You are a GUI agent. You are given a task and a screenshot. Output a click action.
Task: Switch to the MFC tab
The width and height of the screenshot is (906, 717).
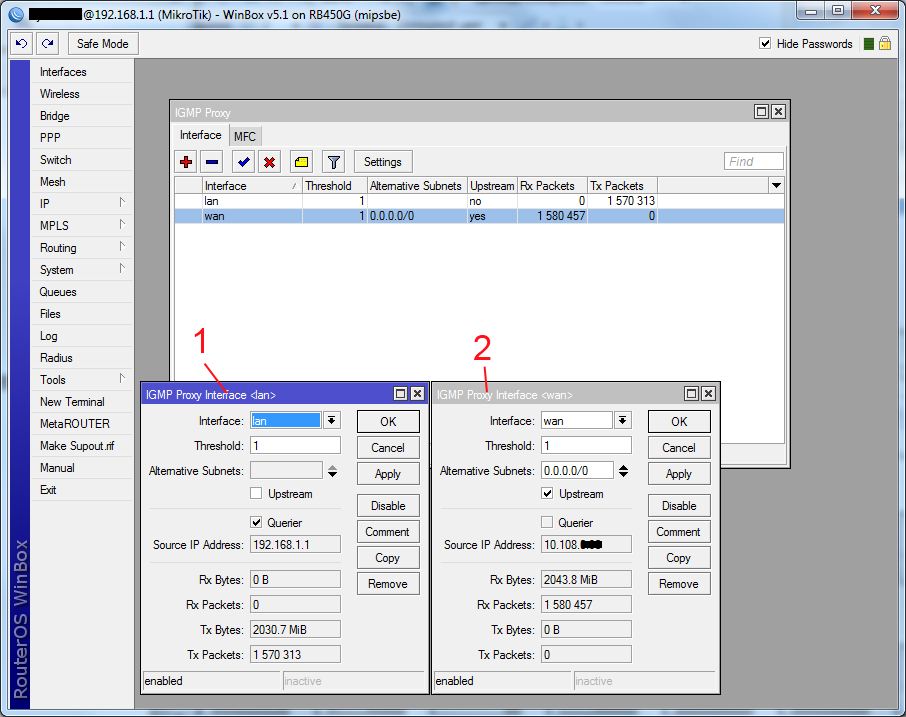pyautogui.click(x=245, y=136)
